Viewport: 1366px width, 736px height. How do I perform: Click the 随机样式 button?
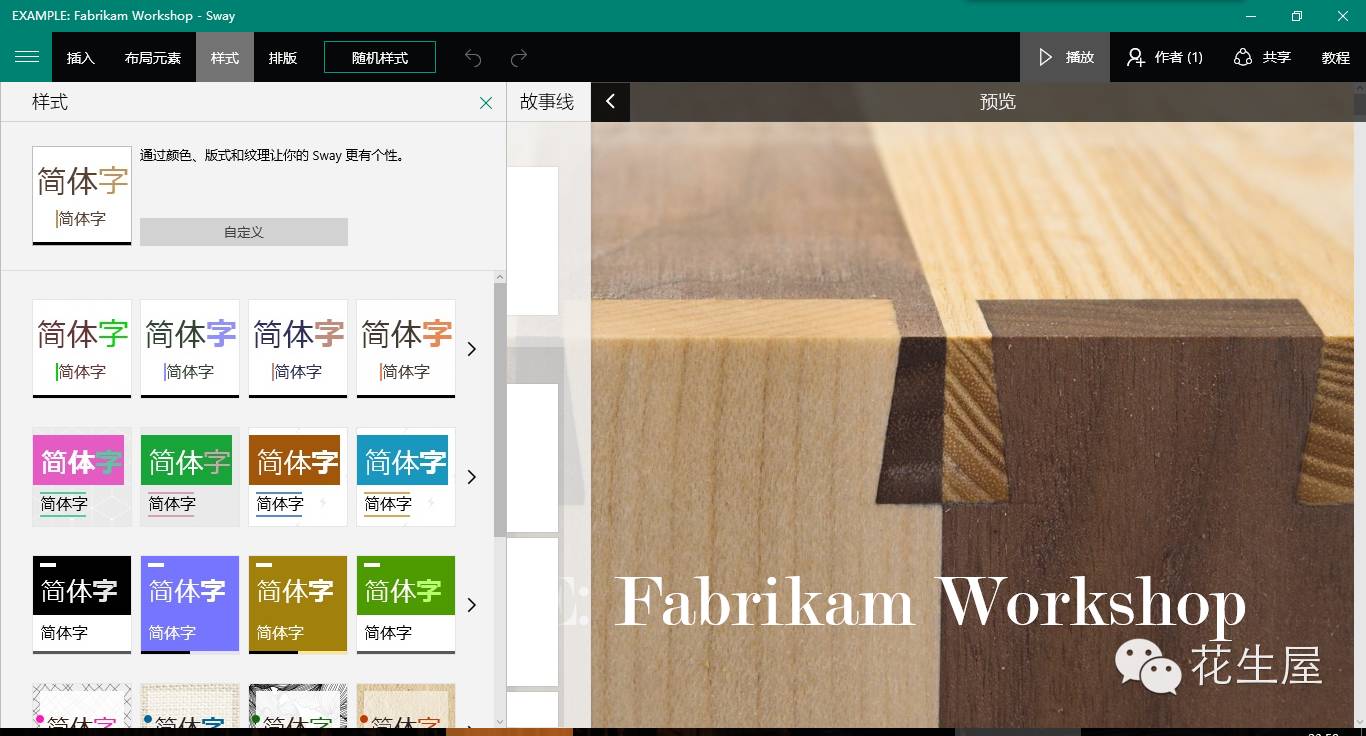tap(380, 57)
